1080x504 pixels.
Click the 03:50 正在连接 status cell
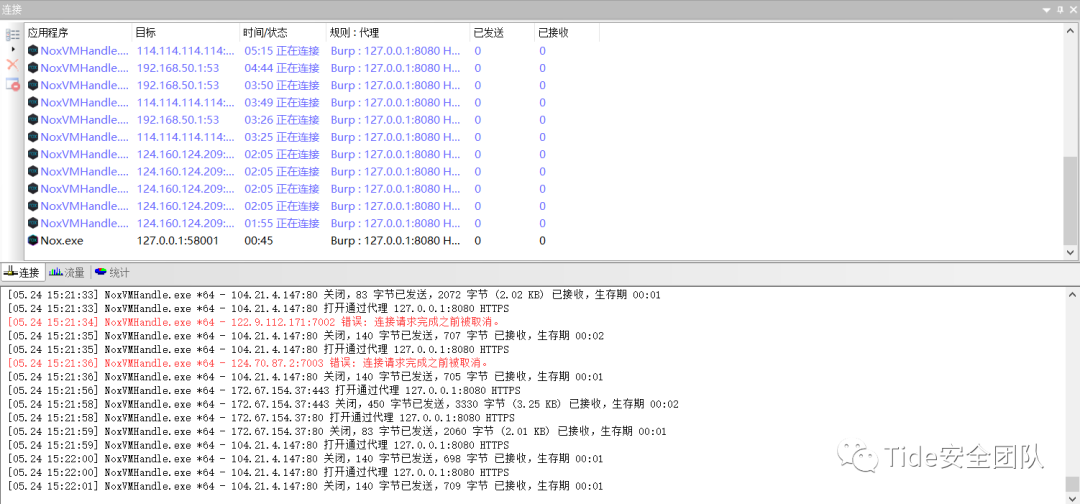pos(282,85)
